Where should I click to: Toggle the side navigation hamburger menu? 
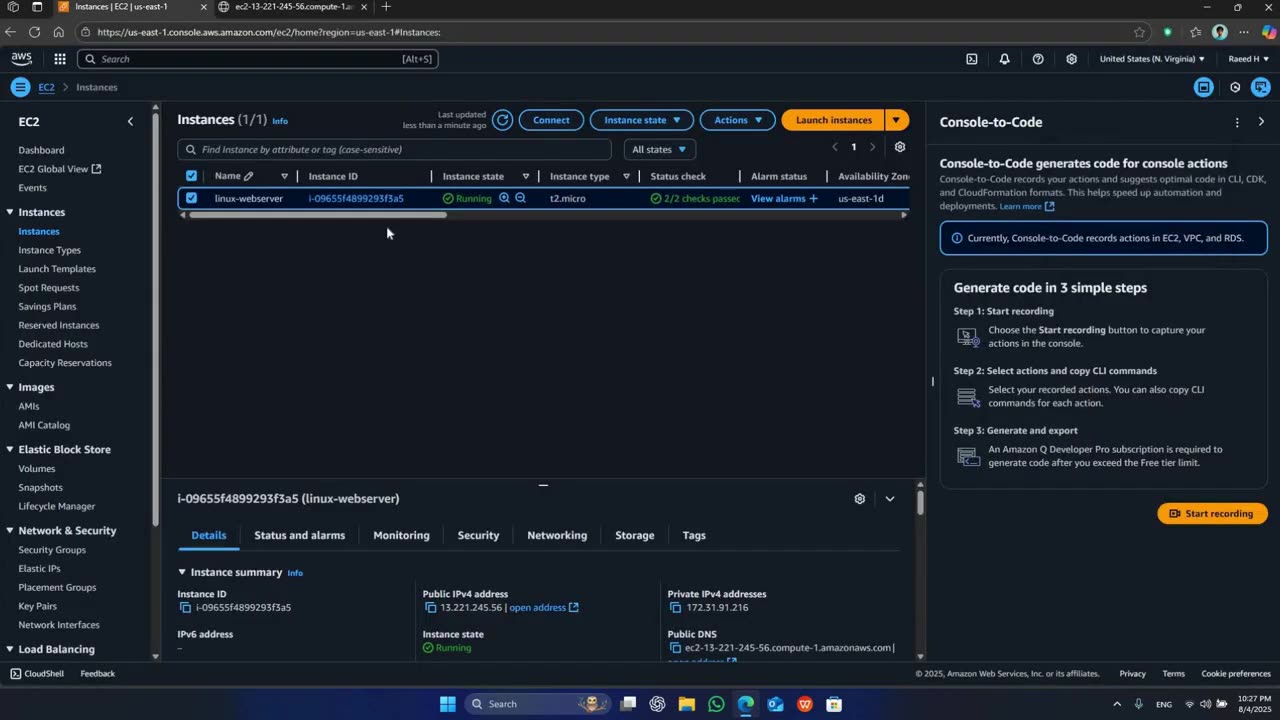tap(20, 87)
